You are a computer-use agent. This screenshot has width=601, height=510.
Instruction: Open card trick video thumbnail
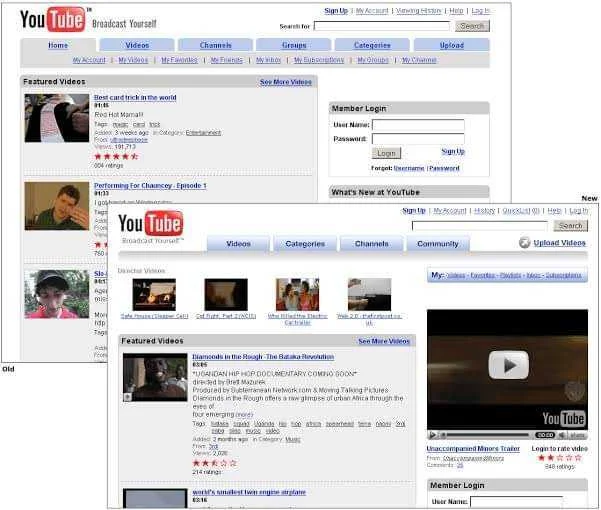click(57, 118)
